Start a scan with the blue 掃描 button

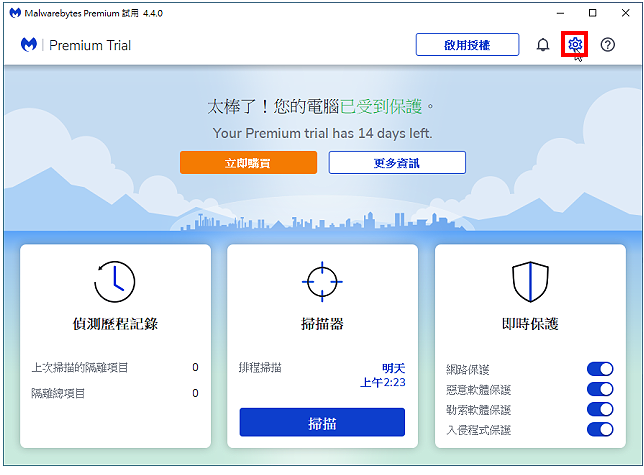click(322, 422)
